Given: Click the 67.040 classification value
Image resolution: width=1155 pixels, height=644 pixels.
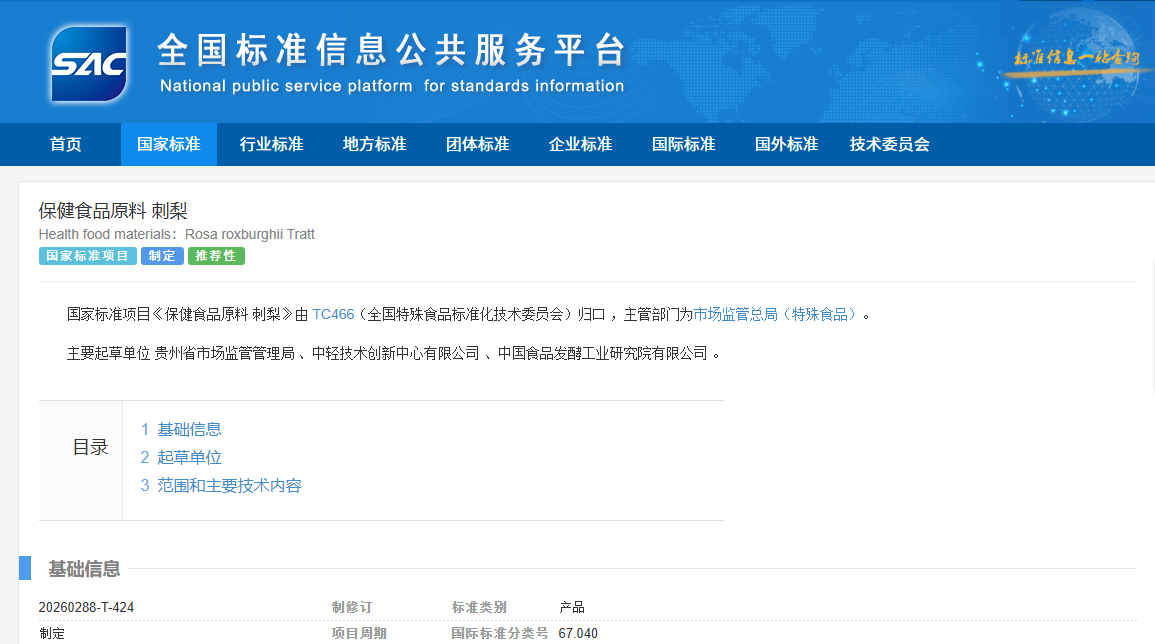Looking at the screenshot, I should point(578,634).
